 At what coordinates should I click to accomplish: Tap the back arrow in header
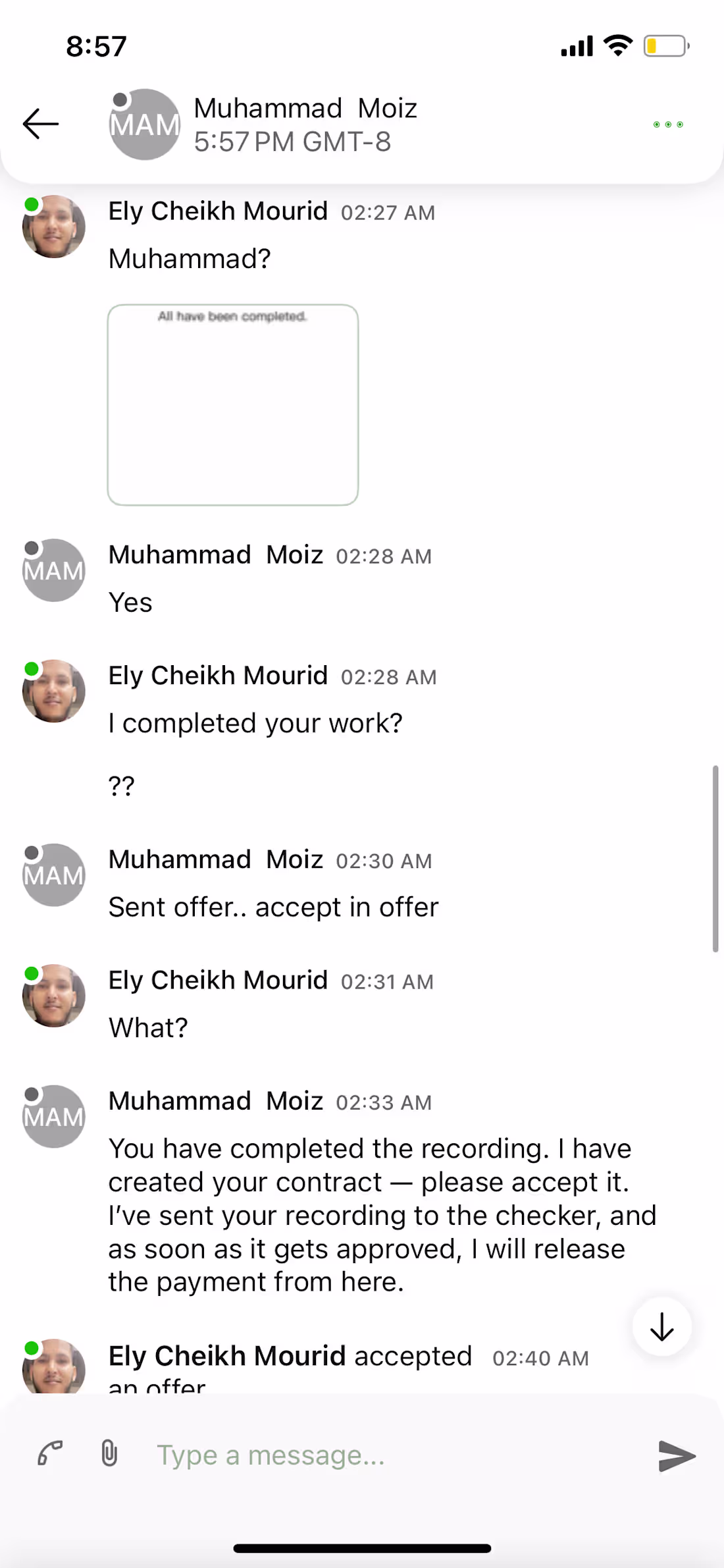(x=41, y=124)
